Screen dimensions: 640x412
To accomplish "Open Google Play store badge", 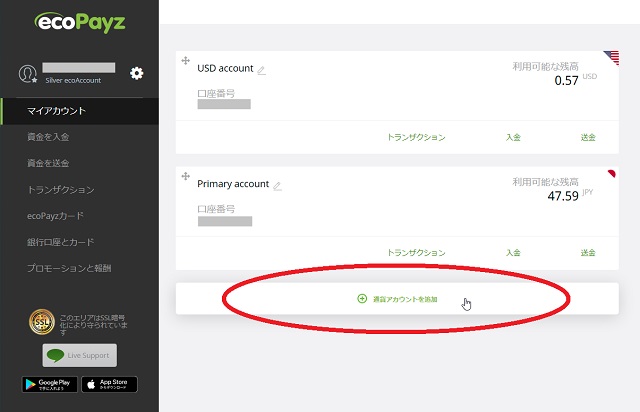I will coord(47,384).
